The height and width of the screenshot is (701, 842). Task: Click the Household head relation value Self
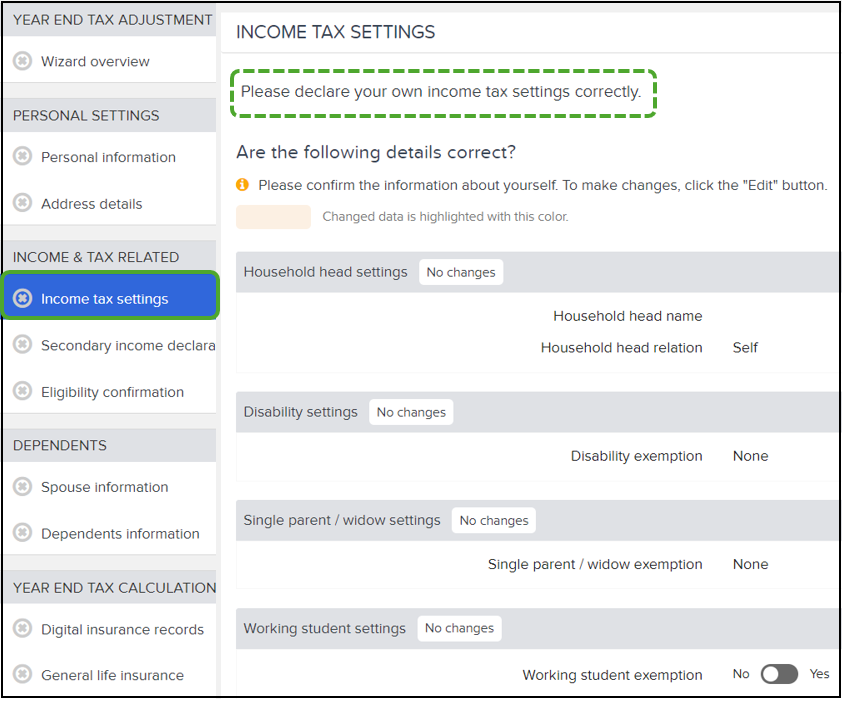[745, 348]
